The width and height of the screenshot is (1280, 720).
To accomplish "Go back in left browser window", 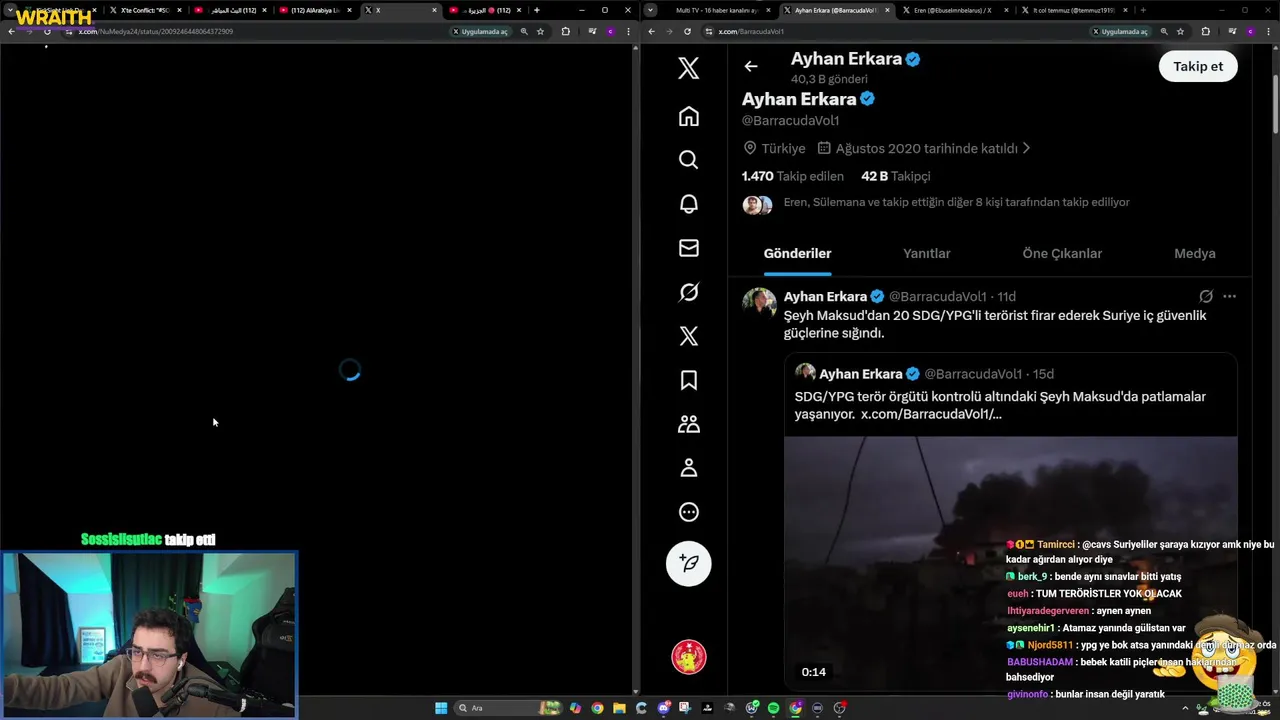I will (x=11, y=31).
